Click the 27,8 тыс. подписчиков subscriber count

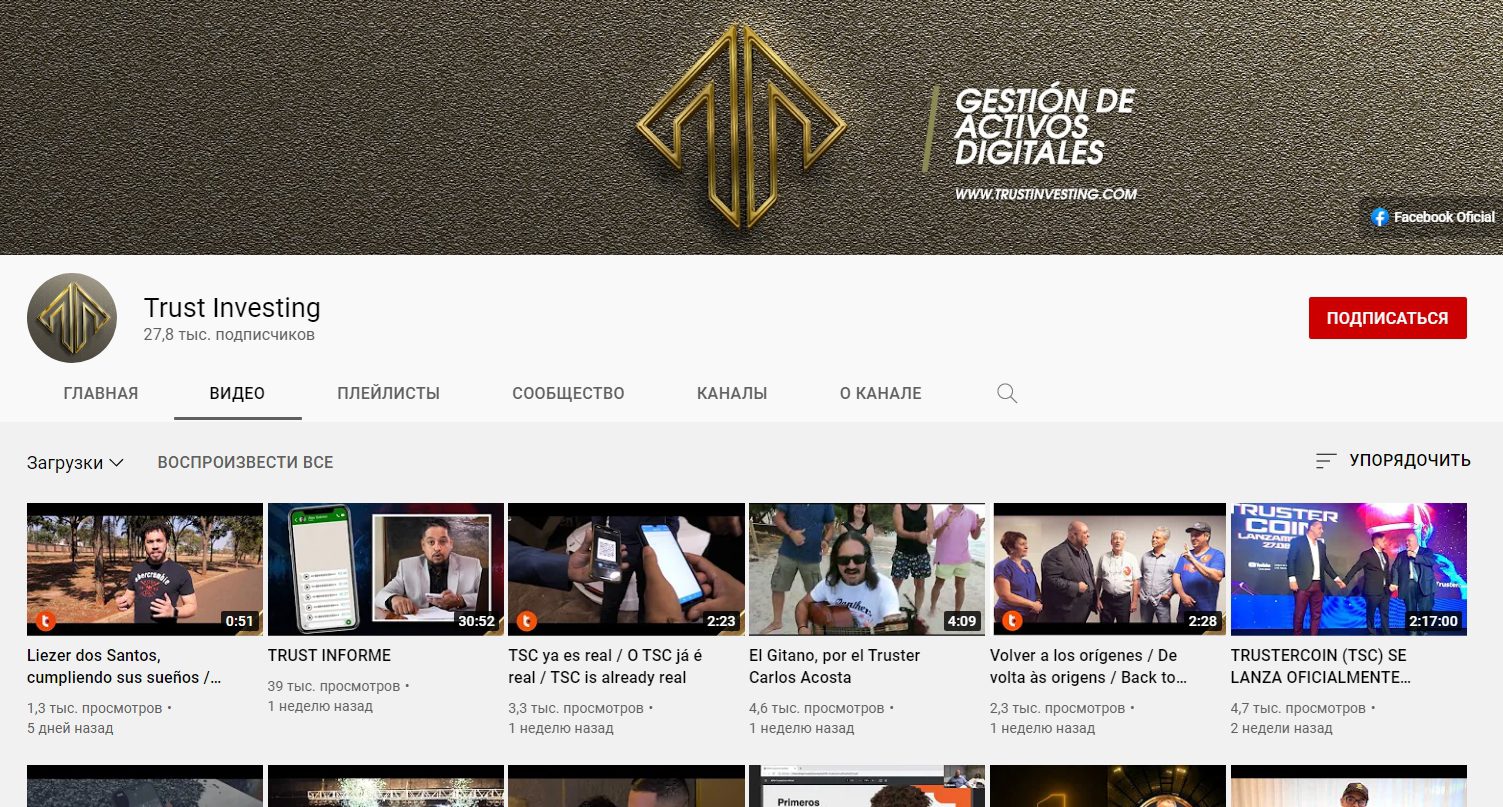click(229, 335)
